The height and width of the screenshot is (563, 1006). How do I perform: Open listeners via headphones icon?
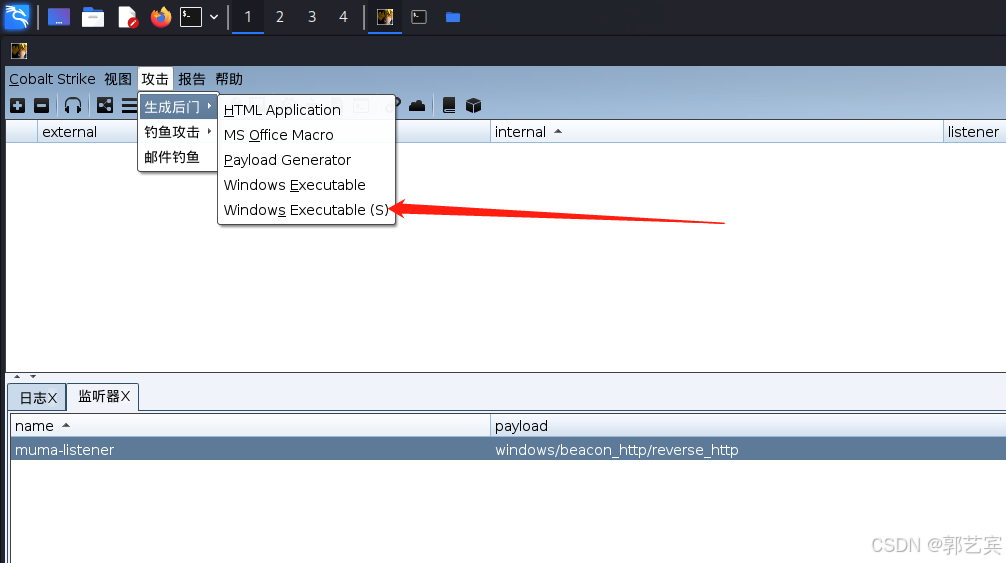[73, 106]
